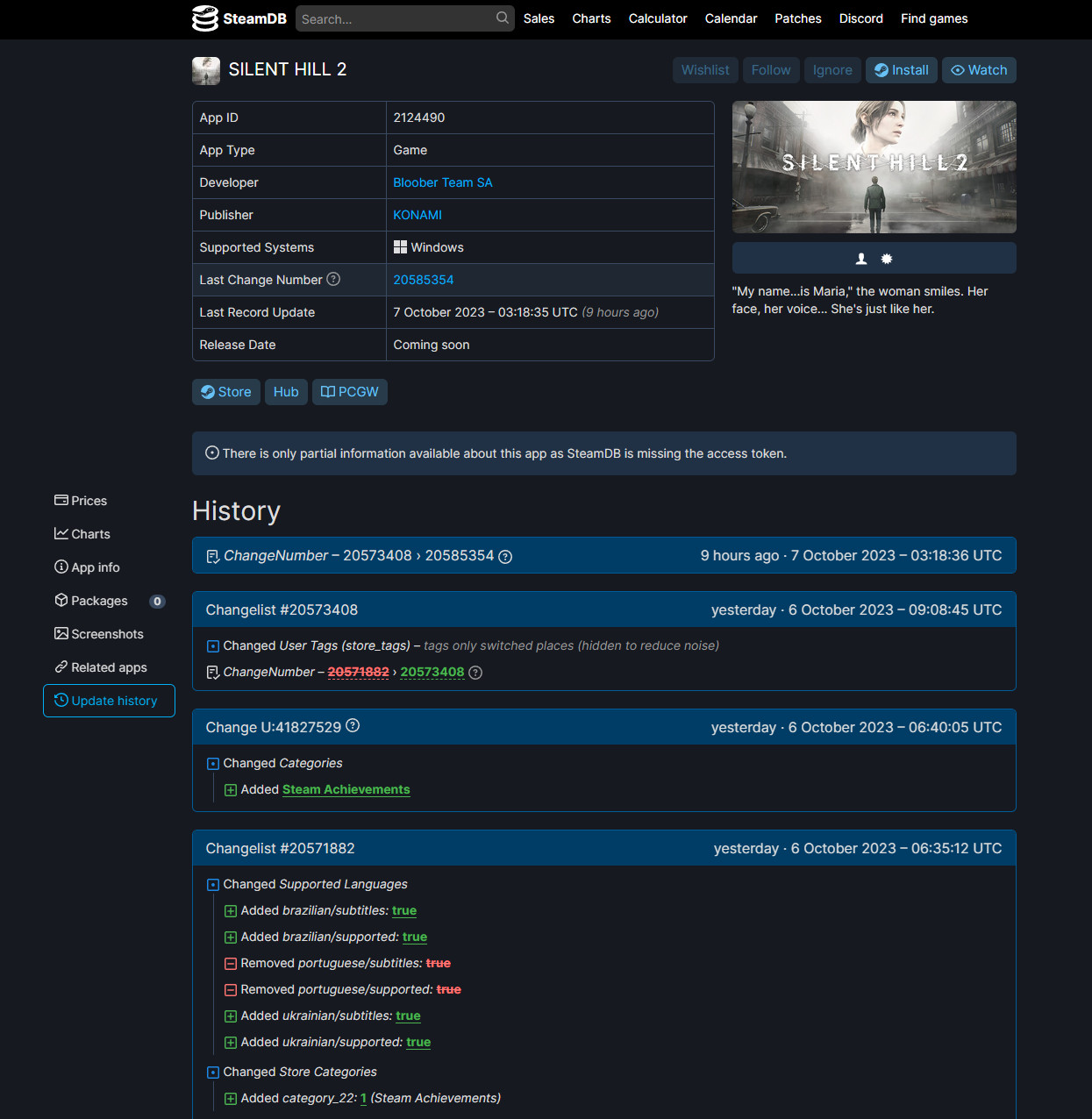Click the Follow button

pyautogui.click(x=771, y=70)
